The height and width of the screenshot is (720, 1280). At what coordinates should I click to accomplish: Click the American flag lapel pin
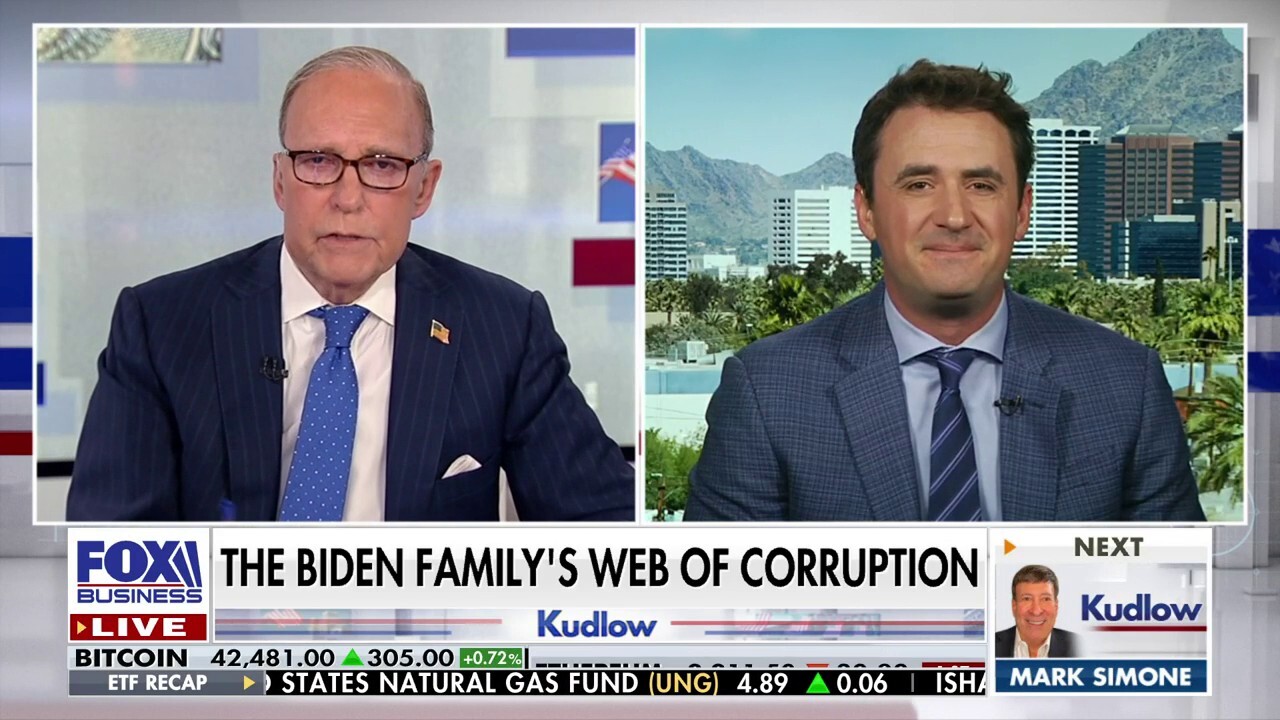coord(440,332)
